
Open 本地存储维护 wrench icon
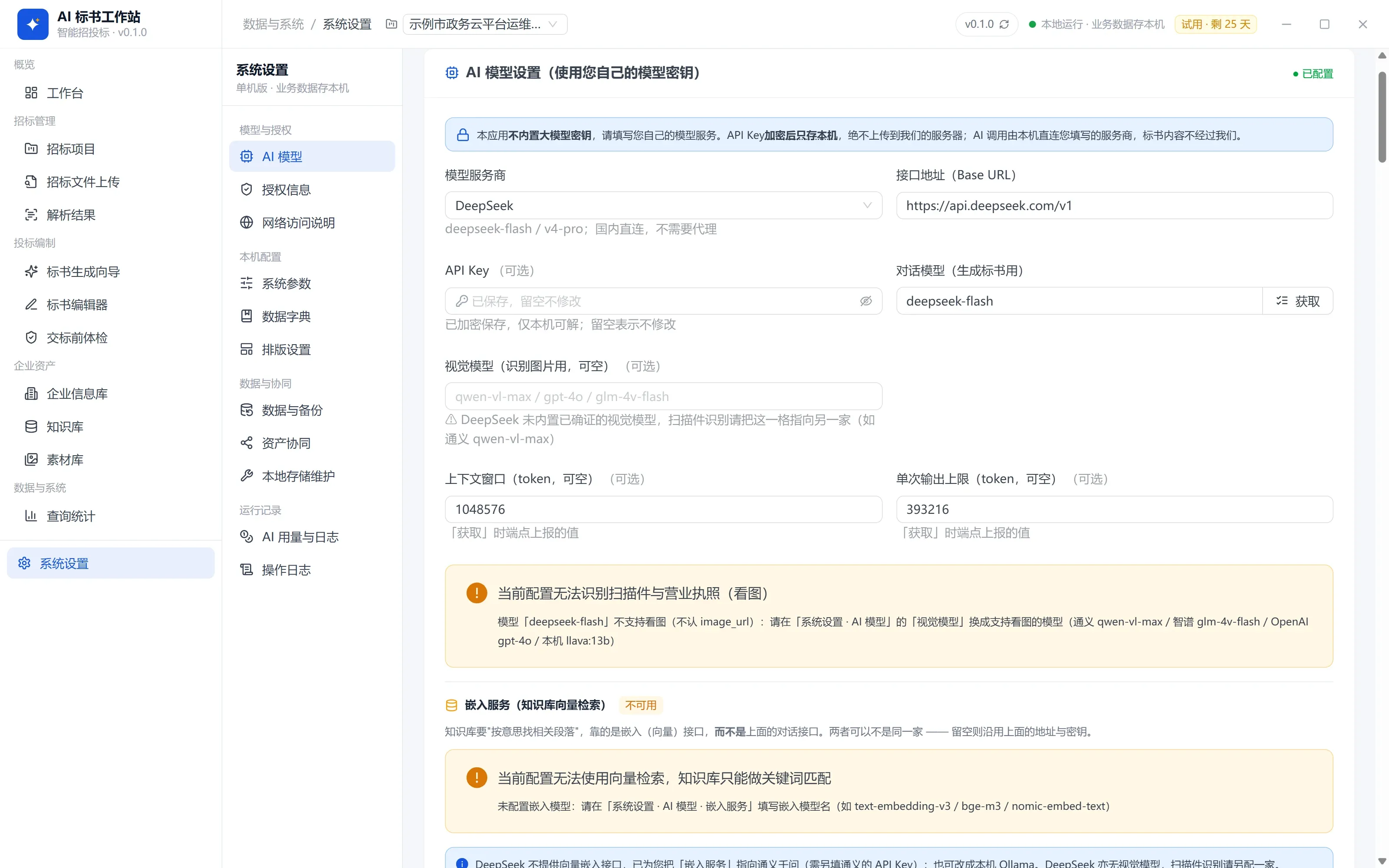246,476
